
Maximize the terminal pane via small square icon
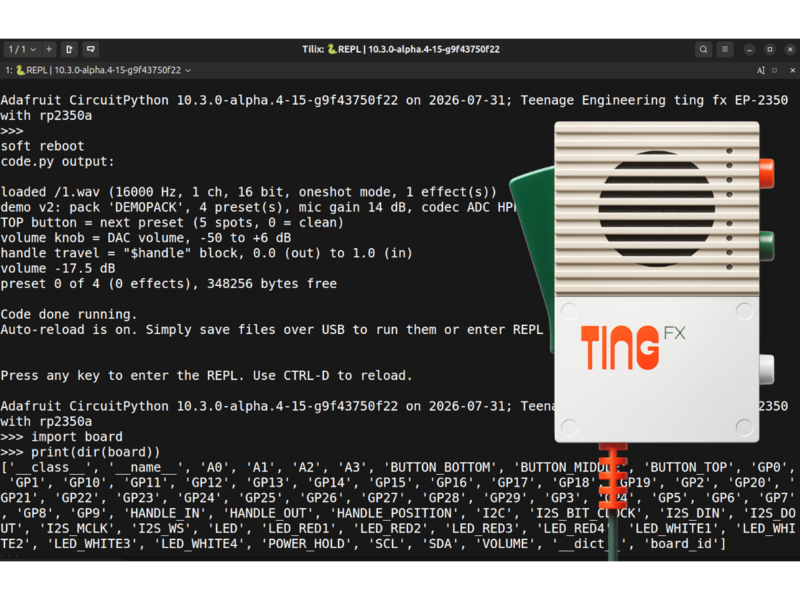(x=774, y=70)
